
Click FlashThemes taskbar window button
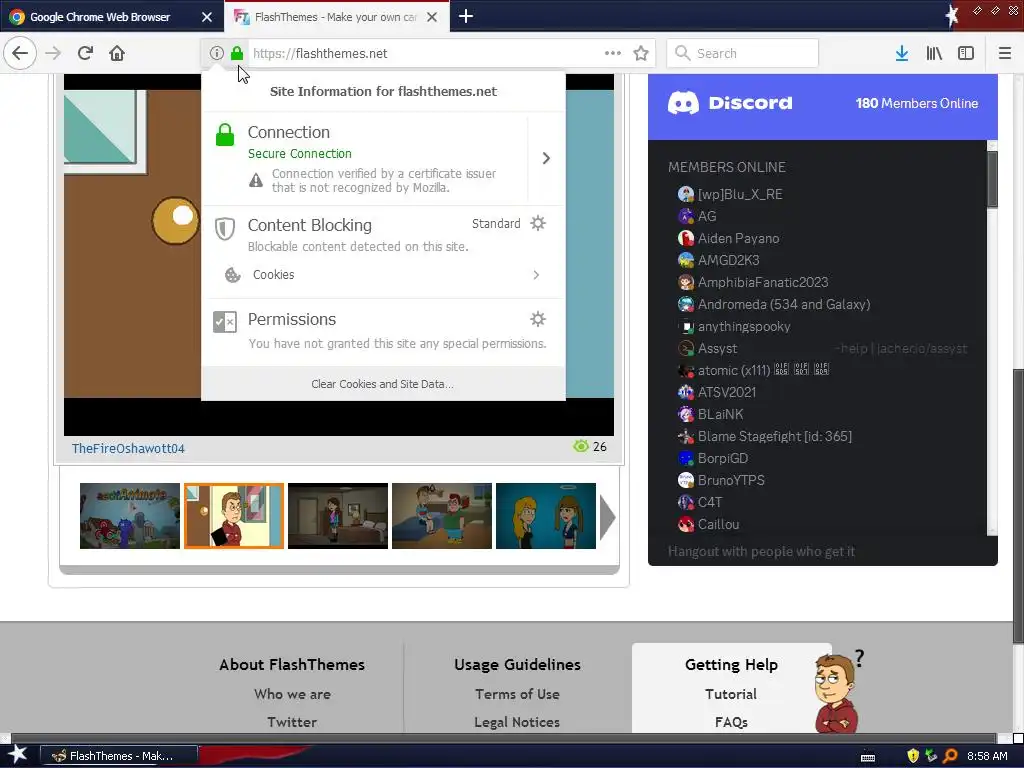pos(120,756)
